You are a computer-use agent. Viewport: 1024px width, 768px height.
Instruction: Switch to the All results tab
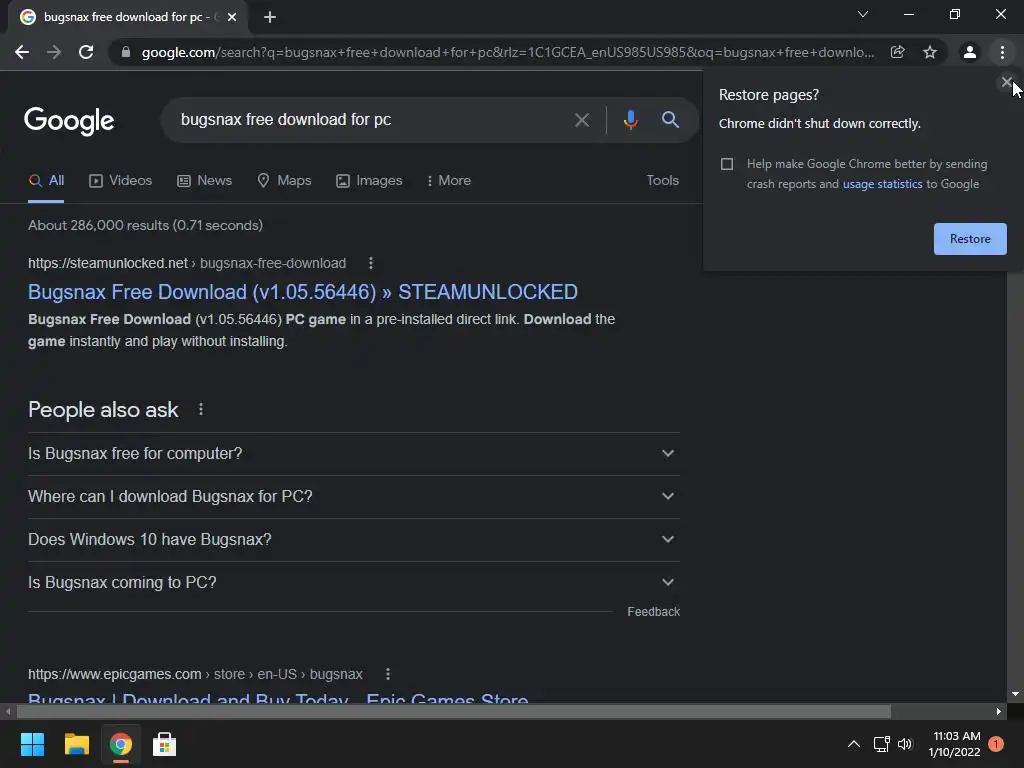(46, 181)
